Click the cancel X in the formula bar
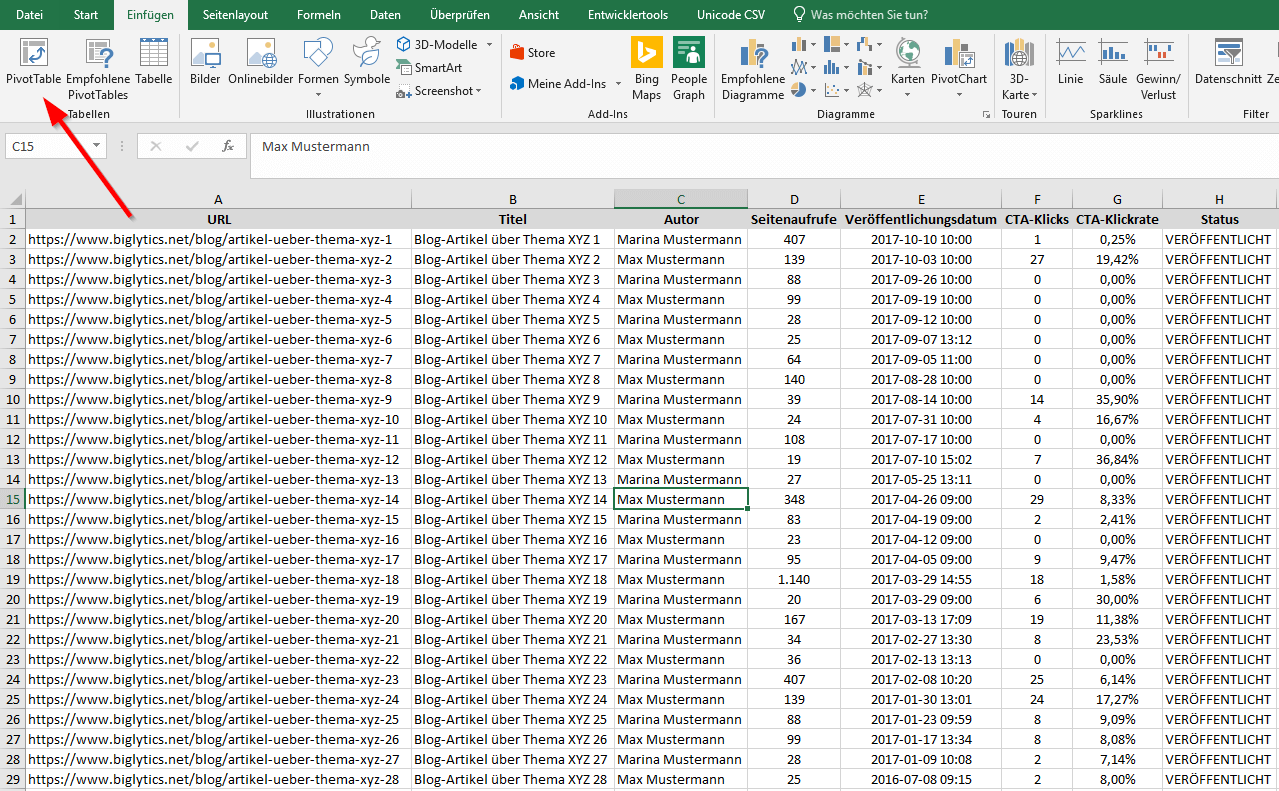Screen dimensions: 1279x791 [x=155, y=146]
